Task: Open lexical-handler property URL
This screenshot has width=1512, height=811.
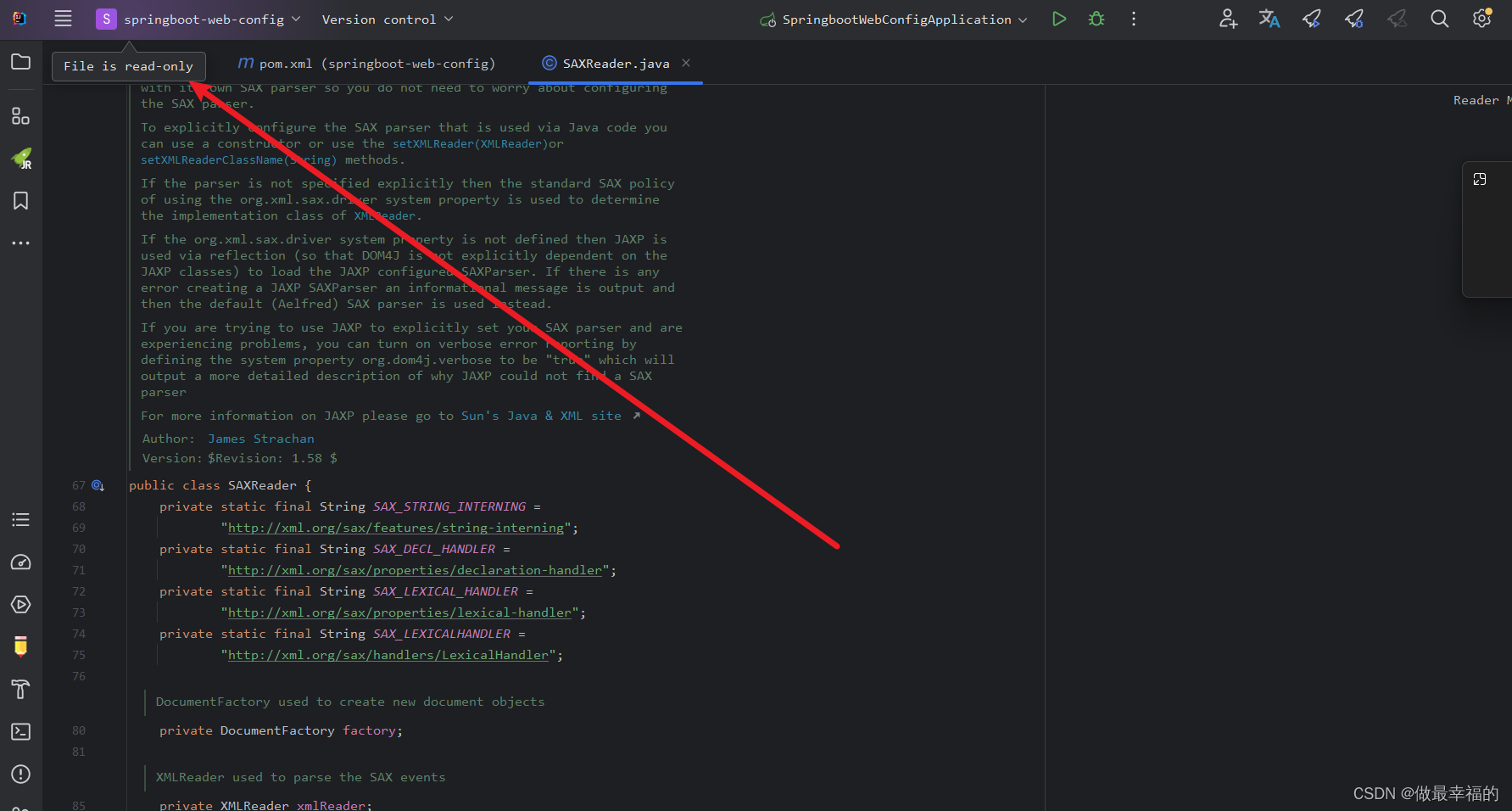Action: coord(399,612)
